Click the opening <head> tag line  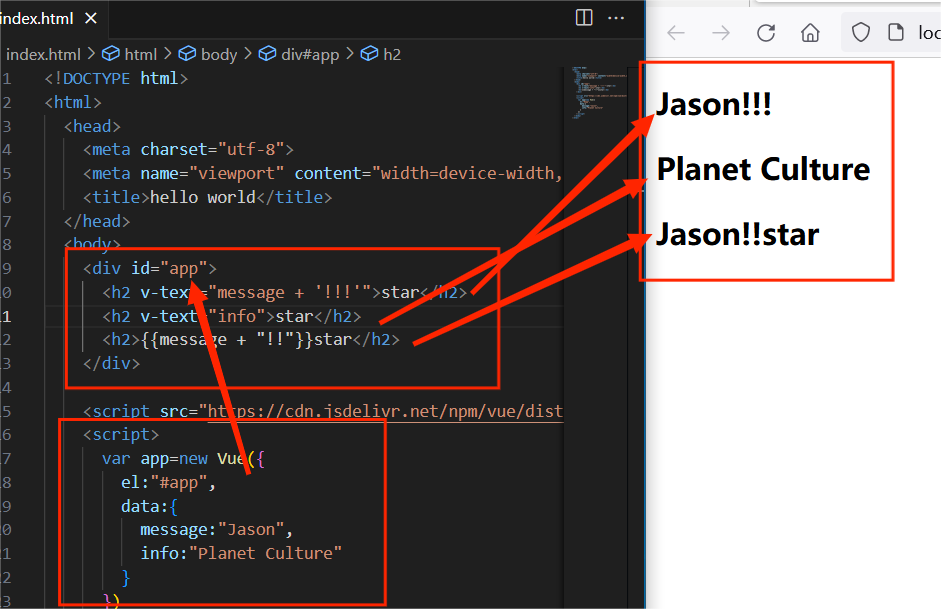pyautogui.click(x=92, y=127)
